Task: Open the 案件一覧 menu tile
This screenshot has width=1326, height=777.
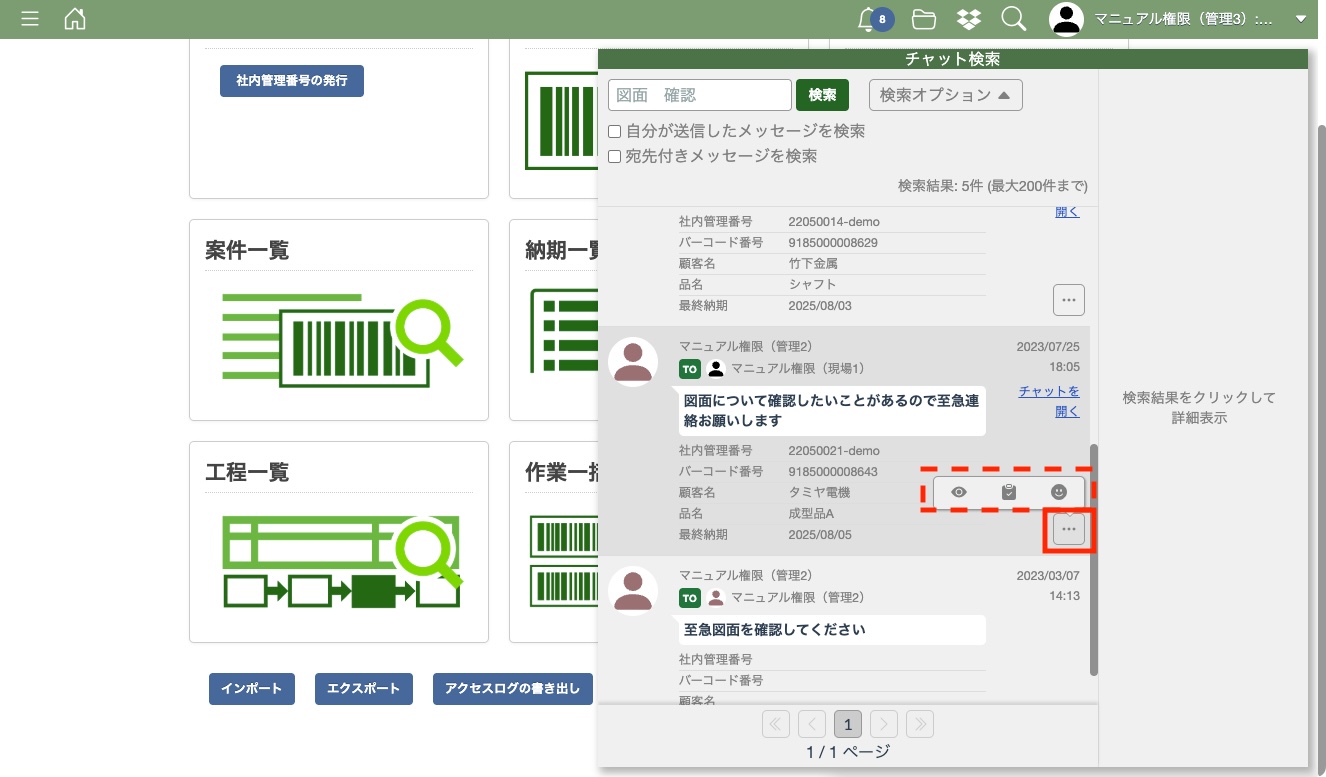Action: [x=338, y=320]
